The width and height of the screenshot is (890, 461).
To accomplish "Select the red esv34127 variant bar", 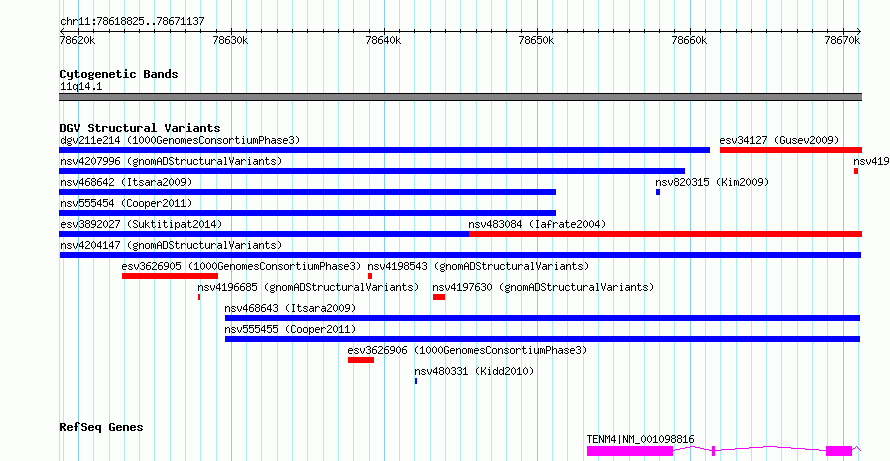I will click(791, 150).
